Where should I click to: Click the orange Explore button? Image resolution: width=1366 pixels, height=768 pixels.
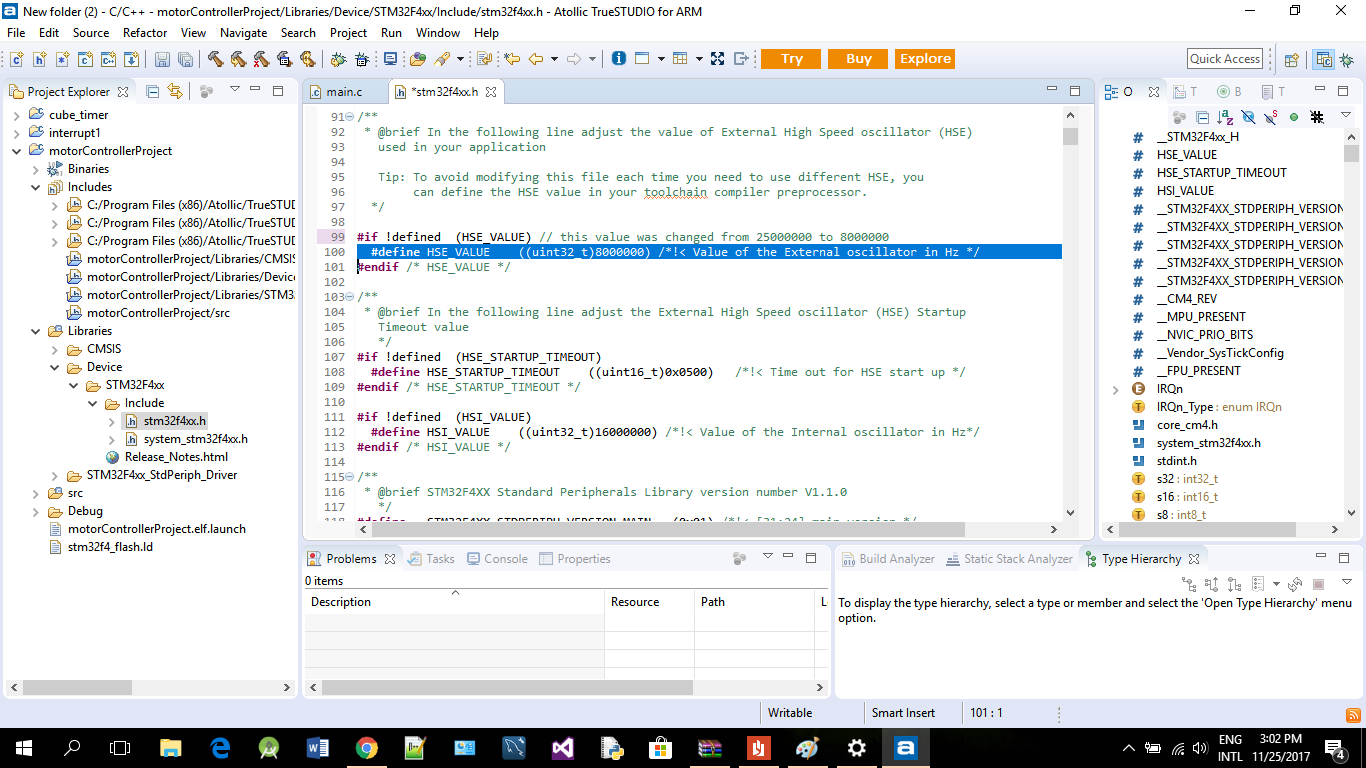click(x=925, y=59)
